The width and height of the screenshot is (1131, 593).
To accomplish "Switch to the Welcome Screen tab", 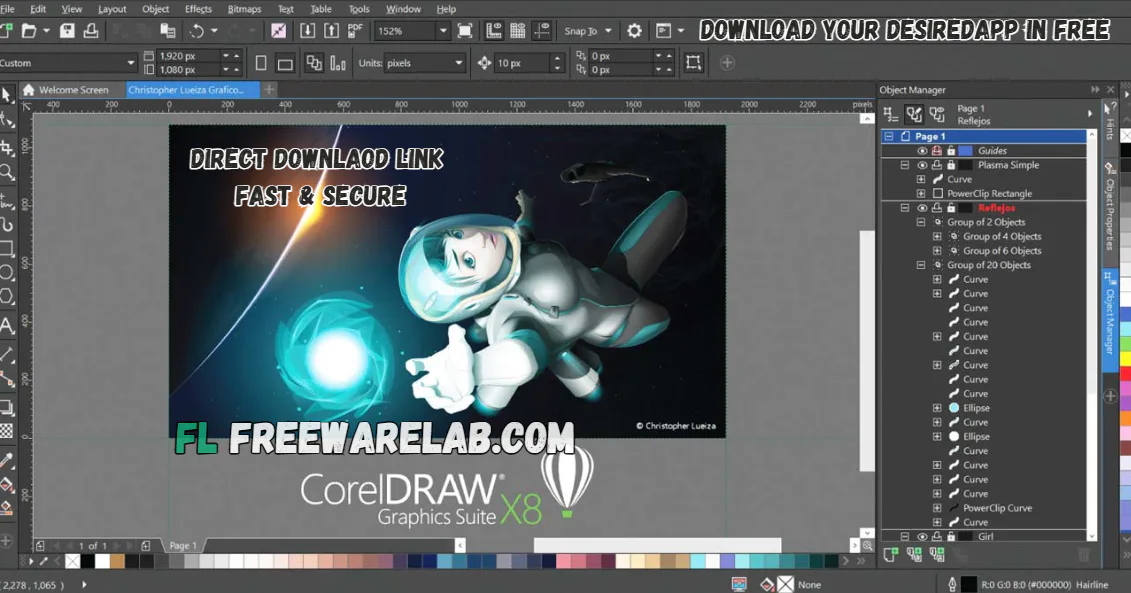I will coord(70,89).
